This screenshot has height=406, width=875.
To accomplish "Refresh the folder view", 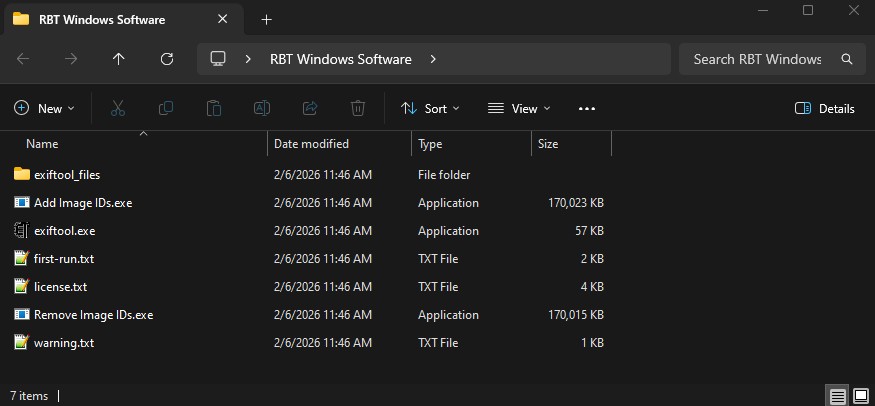I will (x=166, y=59).
